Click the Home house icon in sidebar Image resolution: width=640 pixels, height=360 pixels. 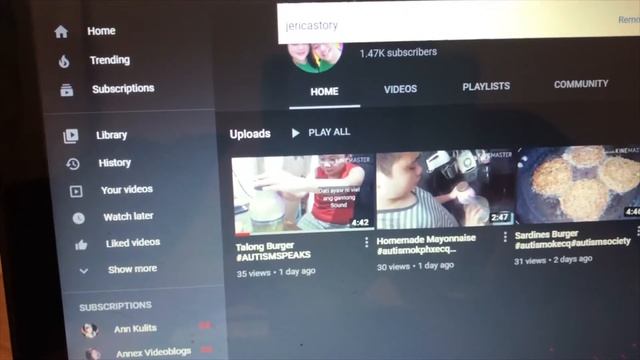click(x=61, y=31)
